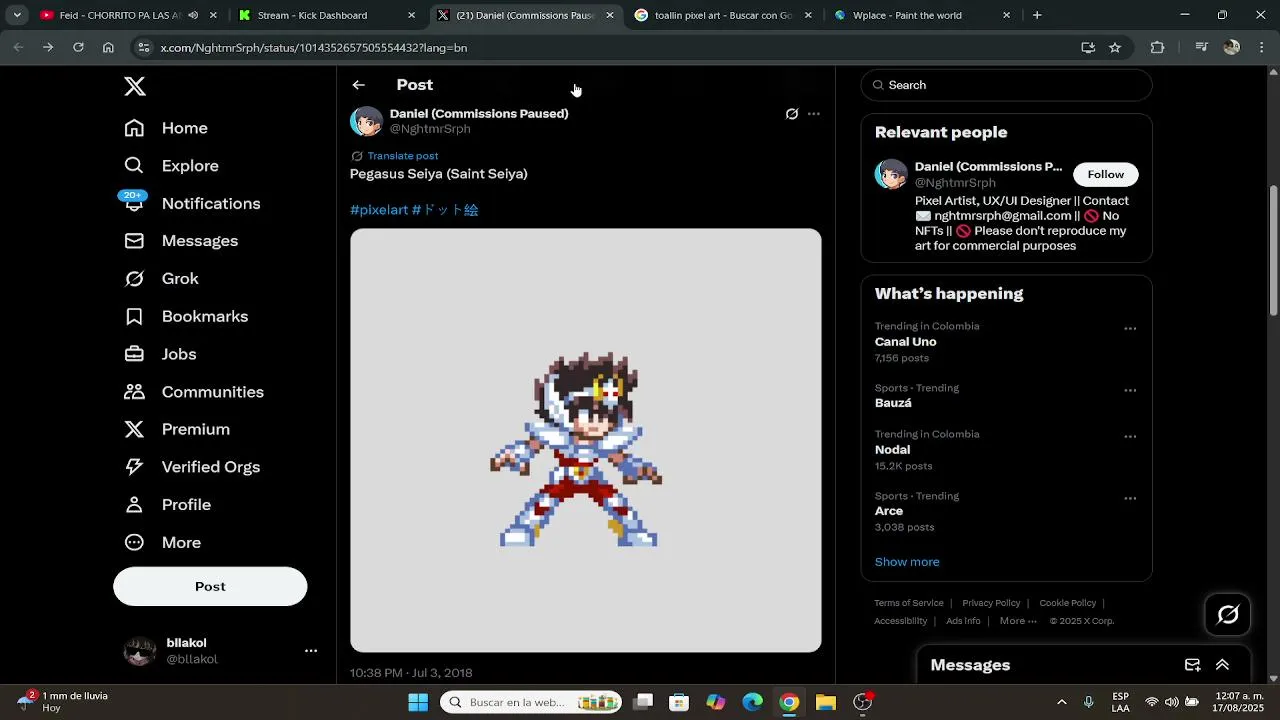Click the new message compose icon
The image size is (1280, 720).
pyautogui.click(x=1193, y=665)
